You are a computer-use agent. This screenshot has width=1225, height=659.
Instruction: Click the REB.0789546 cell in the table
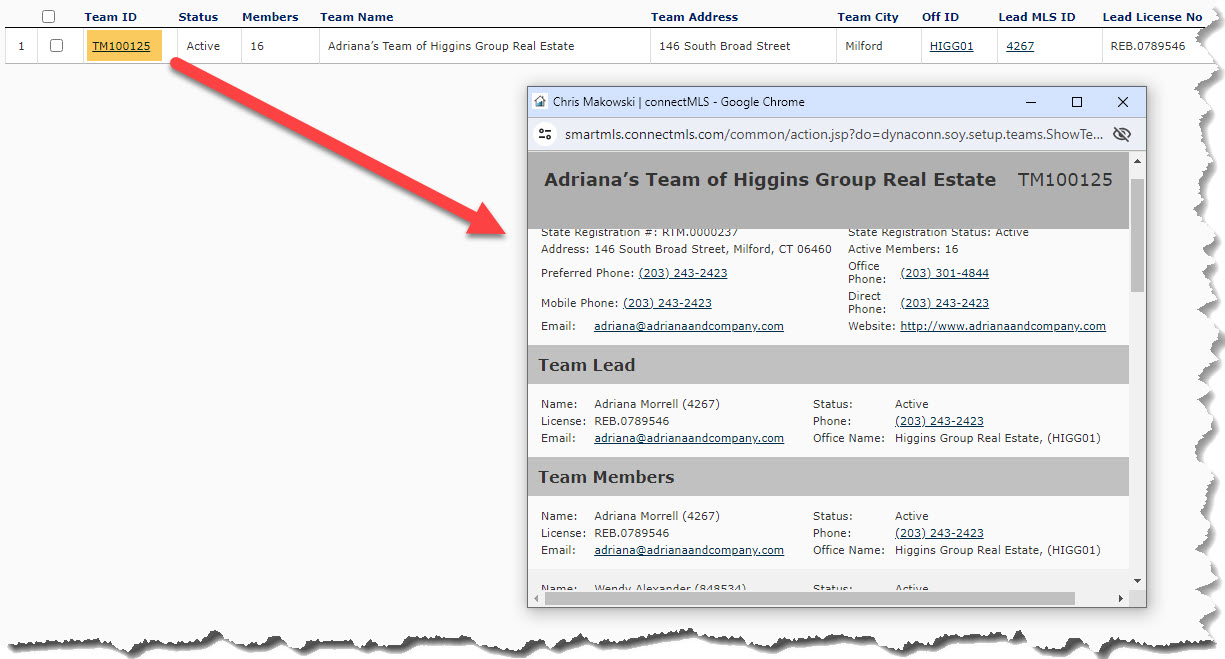click(x=1148, y=46)
